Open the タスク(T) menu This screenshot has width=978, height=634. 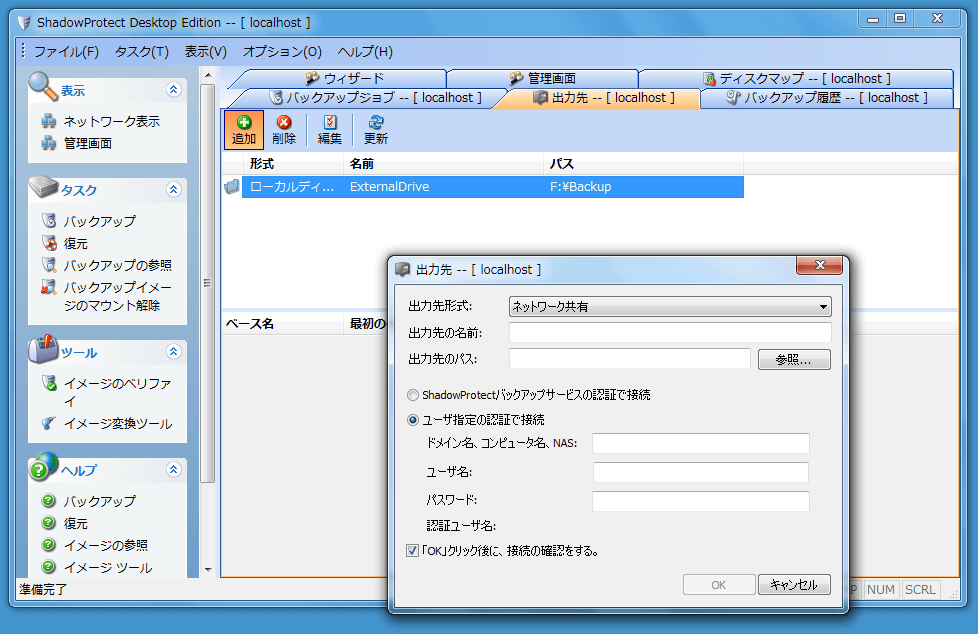tap(142, 52)
